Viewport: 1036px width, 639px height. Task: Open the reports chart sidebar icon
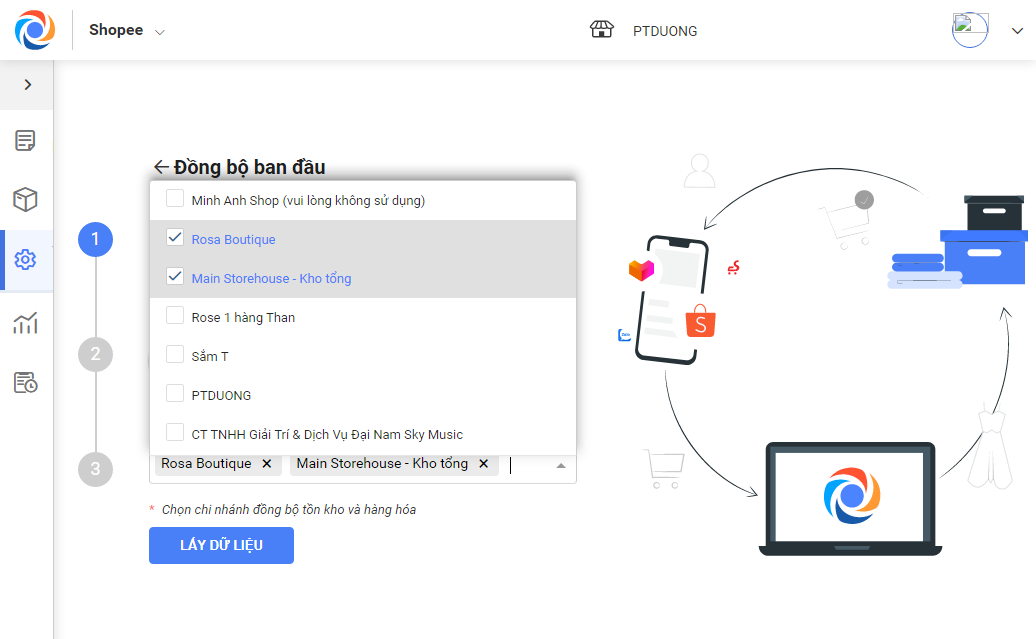pyautogui.click(x=26, y=323)
